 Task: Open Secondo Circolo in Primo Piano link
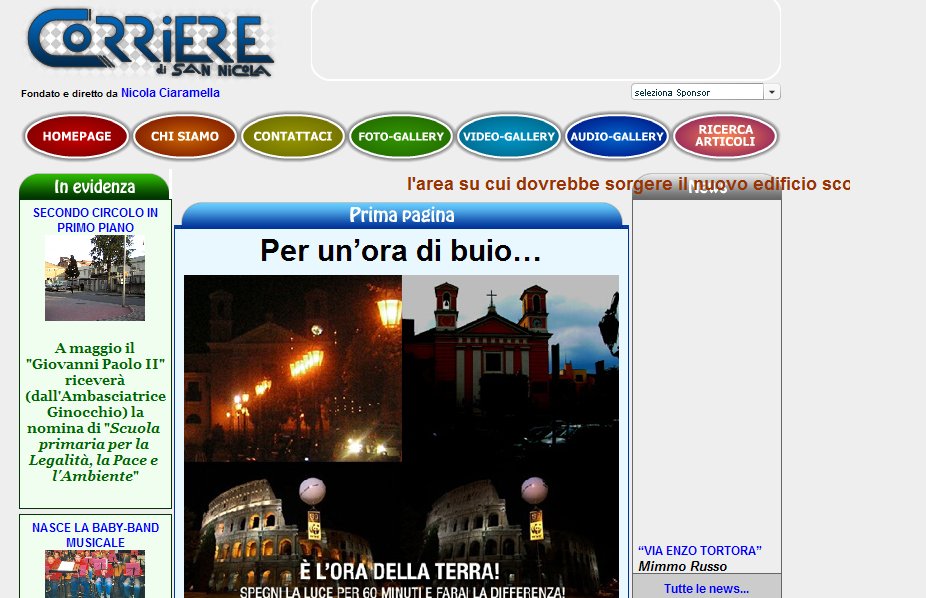(x=95, y=220)
